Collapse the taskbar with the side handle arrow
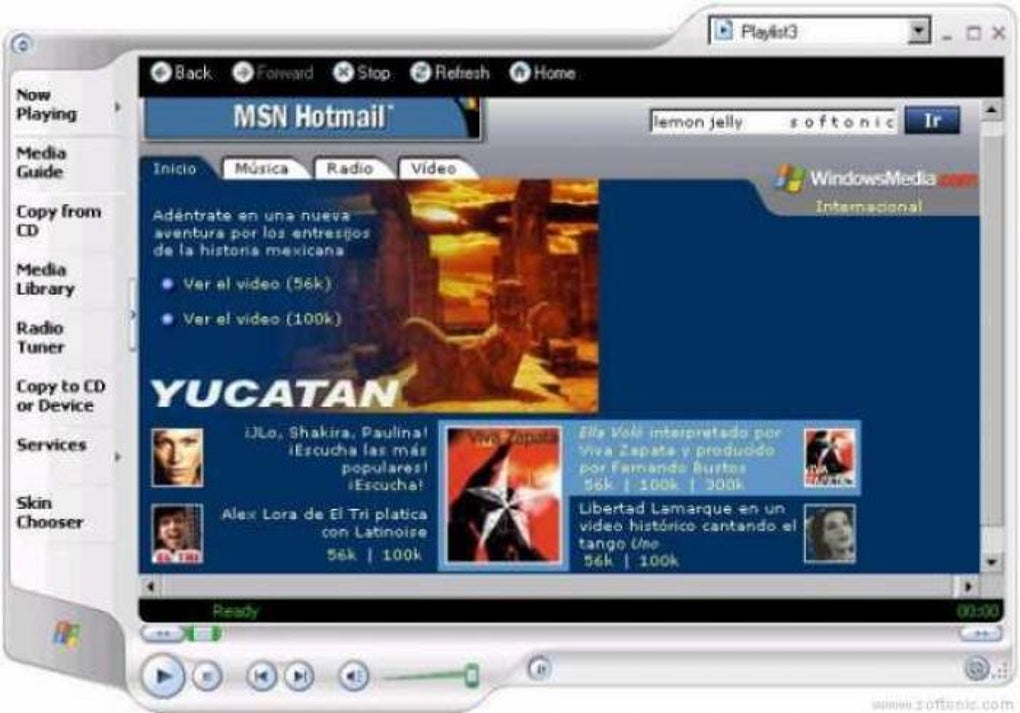Screen dimensions: 1020x713 tap(133, 315)
